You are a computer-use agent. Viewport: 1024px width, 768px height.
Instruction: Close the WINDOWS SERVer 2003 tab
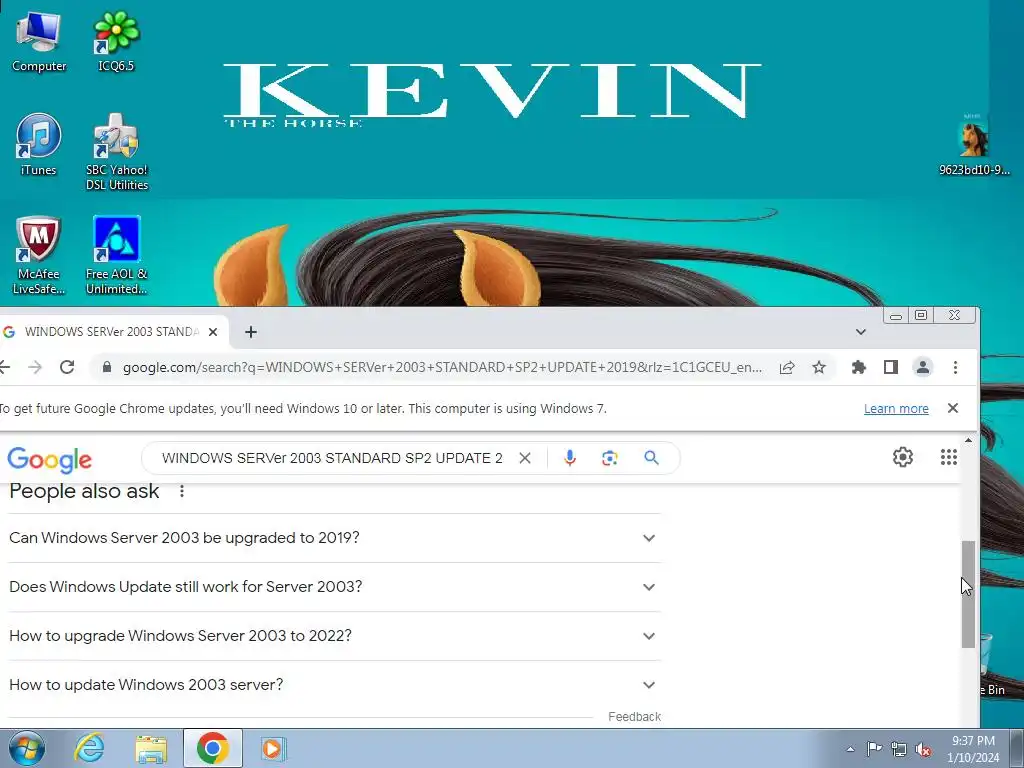coord(213,332)
